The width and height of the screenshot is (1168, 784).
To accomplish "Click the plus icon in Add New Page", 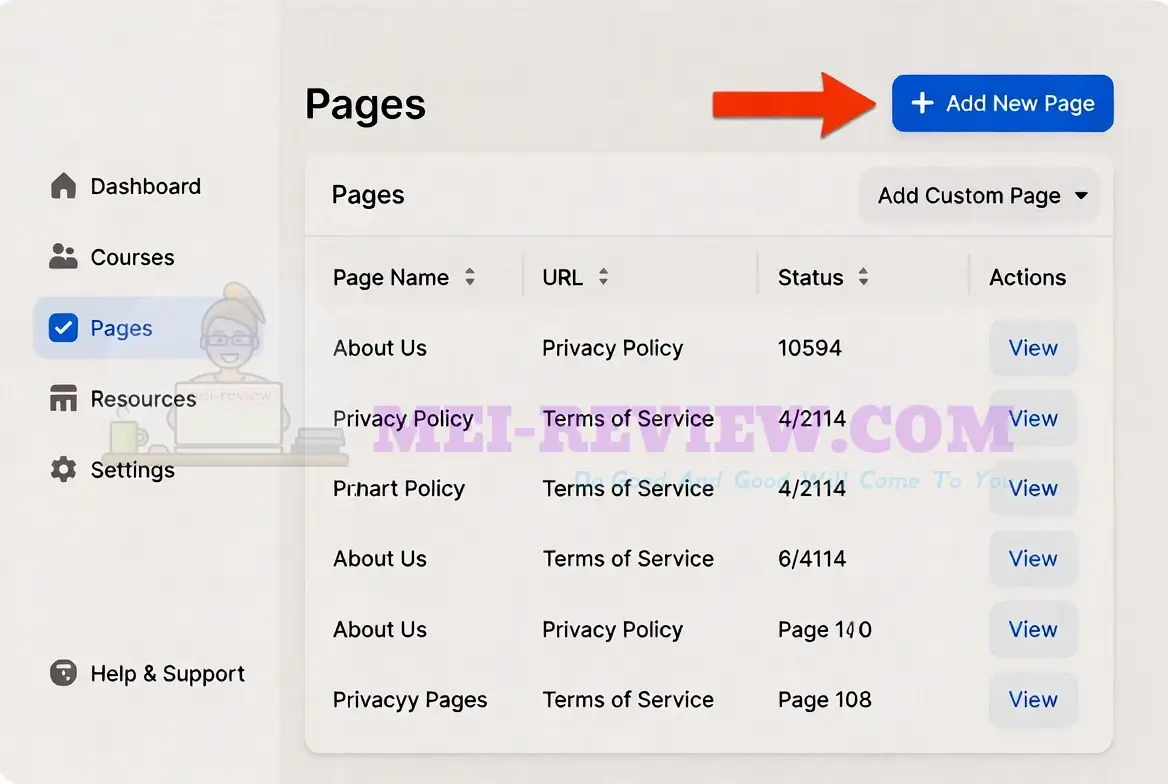I will tap(922, 103).
